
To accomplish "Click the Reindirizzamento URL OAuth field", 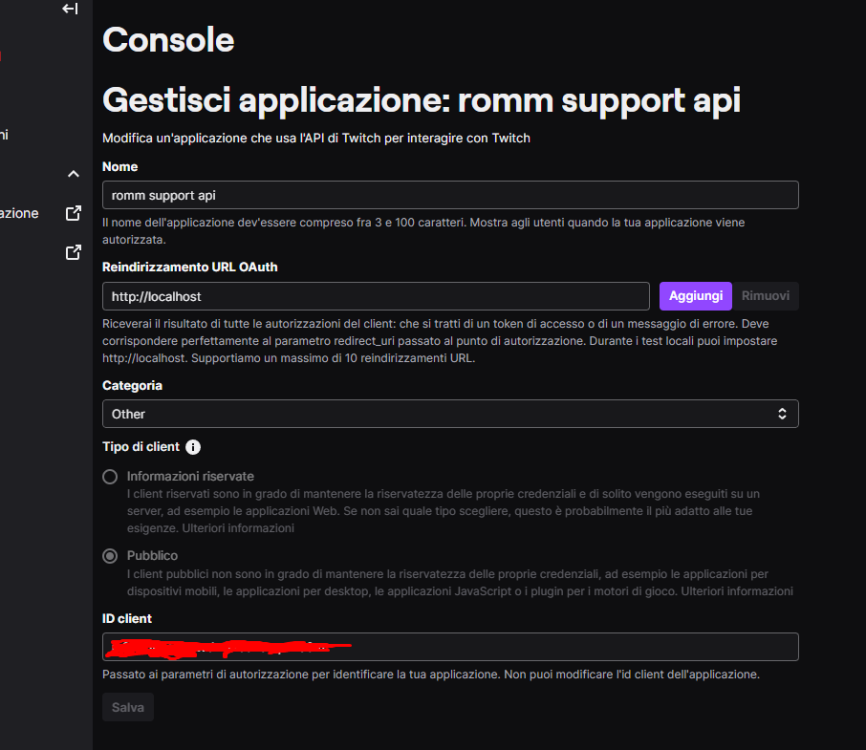I will [x=376, y=297].
